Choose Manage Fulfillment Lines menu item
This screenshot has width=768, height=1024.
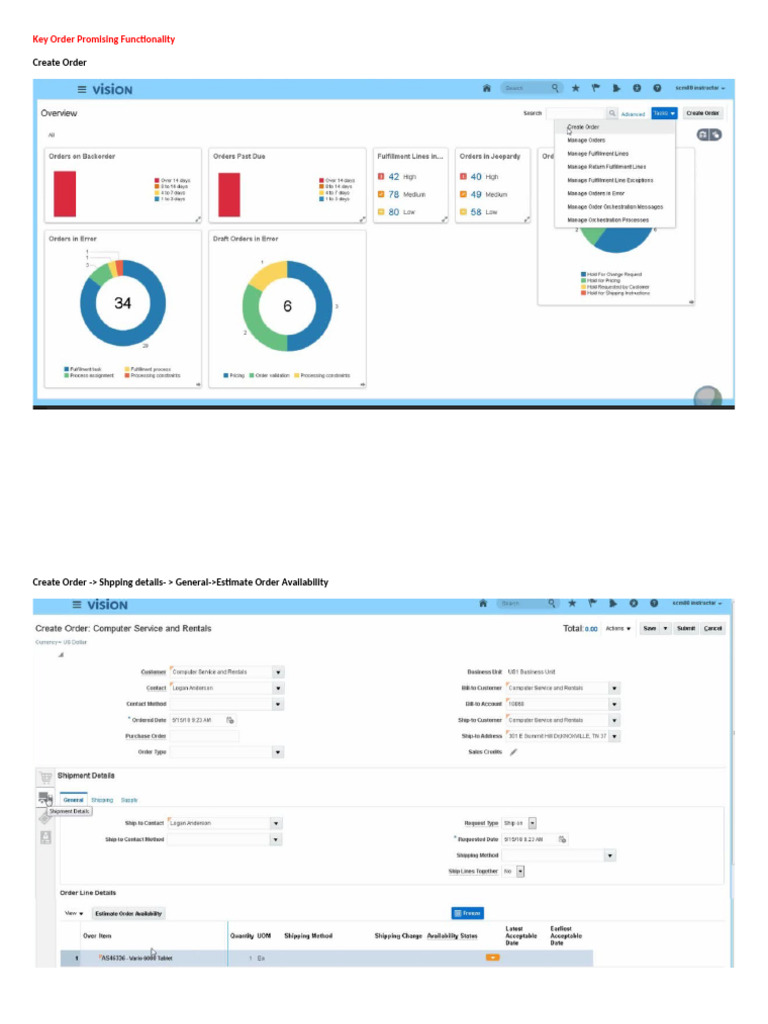[598, 153]
